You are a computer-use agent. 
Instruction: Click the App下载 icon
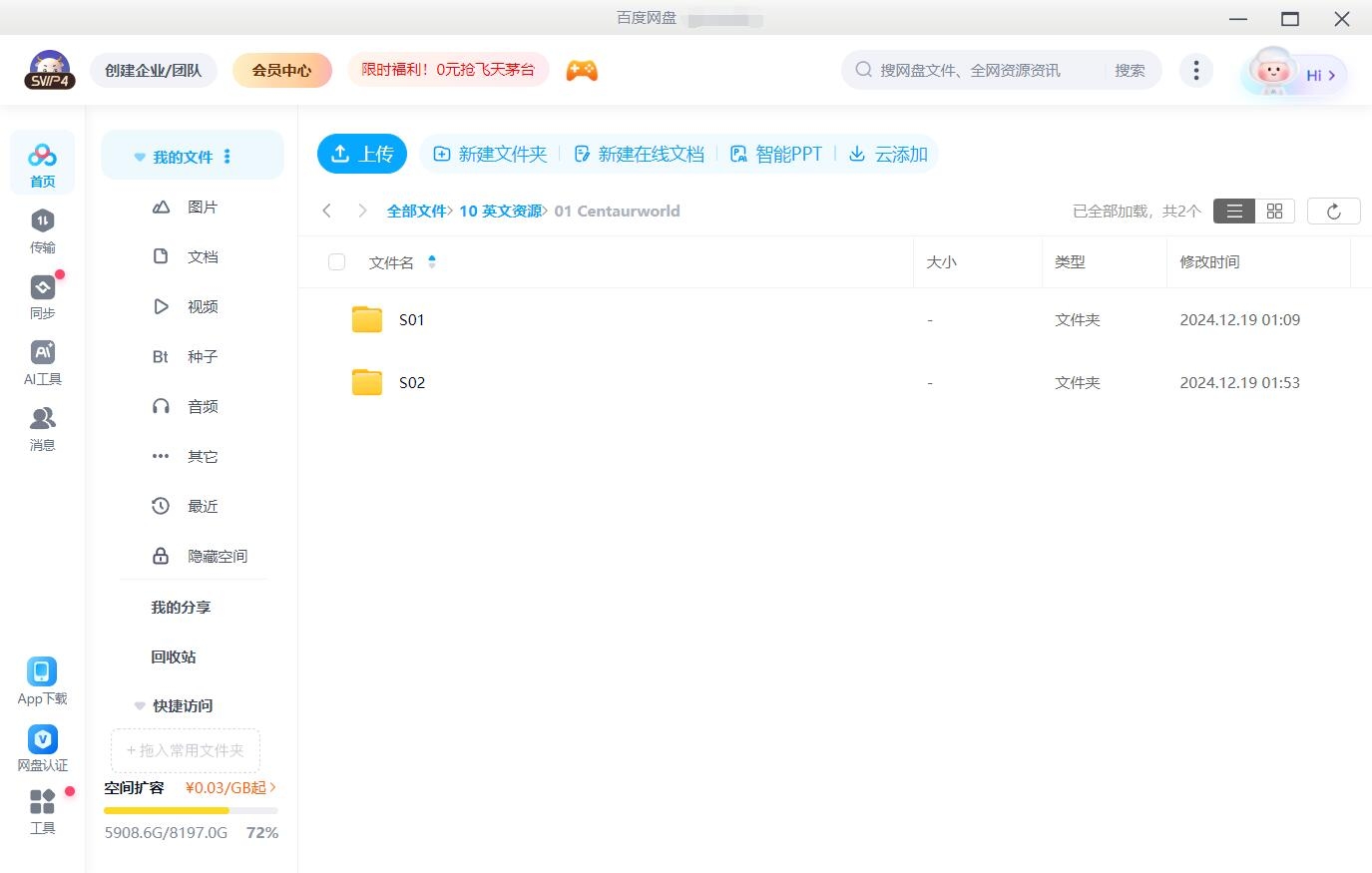point(42,671)
